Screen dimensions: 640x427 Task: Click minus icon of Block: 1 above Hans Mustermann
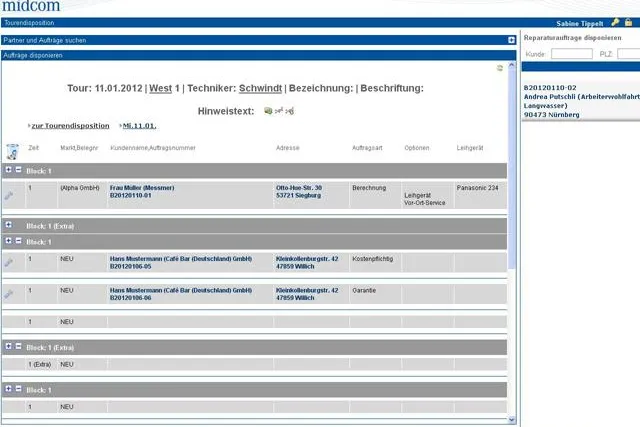pyautogui.click(x=18, y=241)
